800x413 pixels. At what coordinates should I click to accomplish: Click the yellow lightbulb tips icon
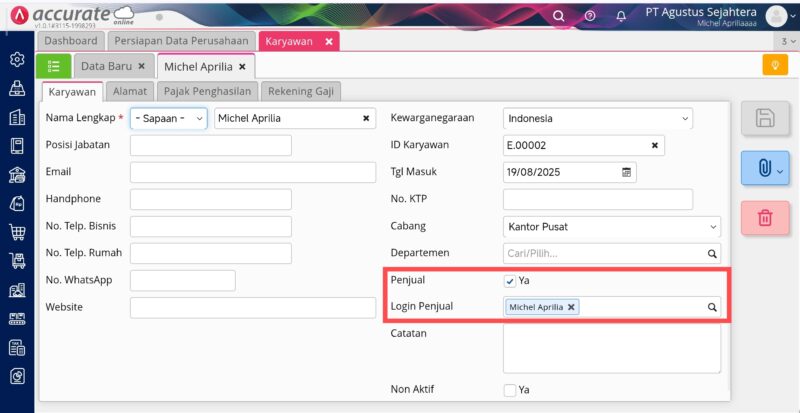pyautogui.click(x=774, y=66)
